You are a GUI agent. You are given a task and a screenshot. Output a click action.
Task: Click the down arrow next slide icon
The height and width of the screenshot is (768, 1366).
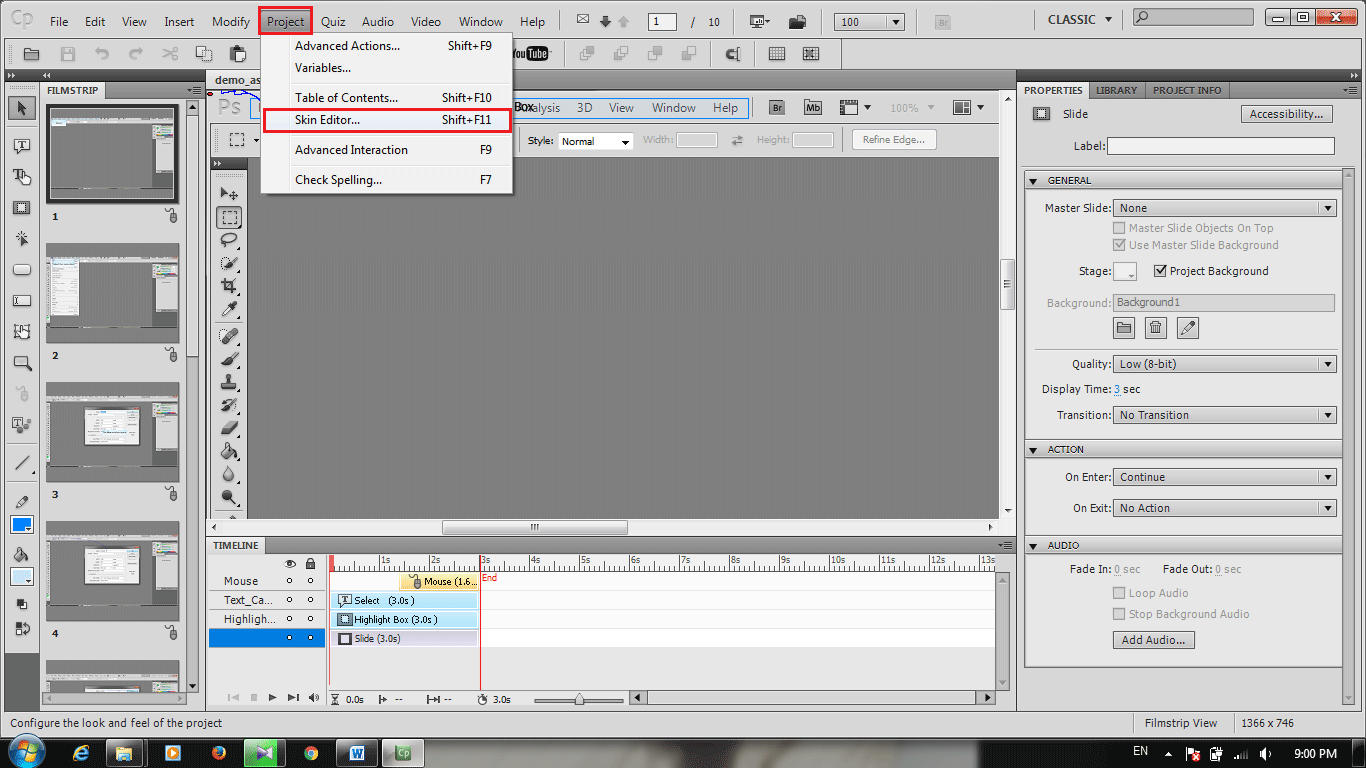(x=605, y=21)
